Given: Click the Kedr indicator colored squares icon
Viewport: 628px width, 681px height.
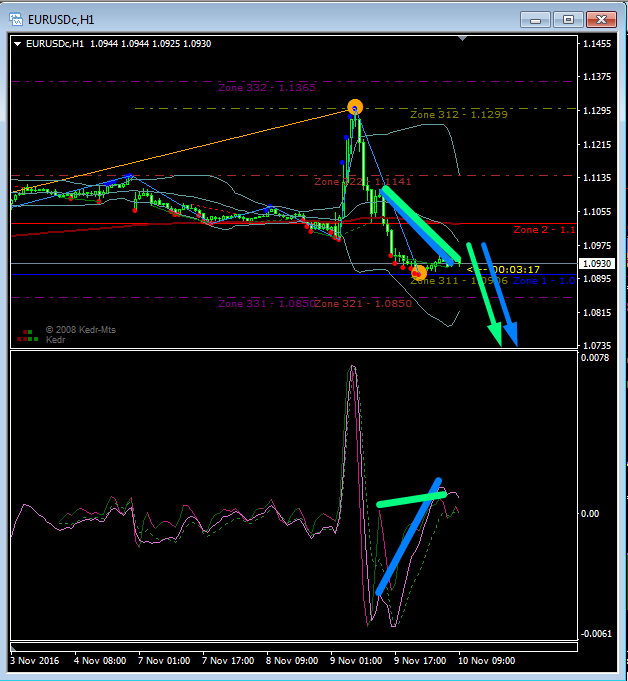Looking at the screenshot, I should click(x=27, y=335).
